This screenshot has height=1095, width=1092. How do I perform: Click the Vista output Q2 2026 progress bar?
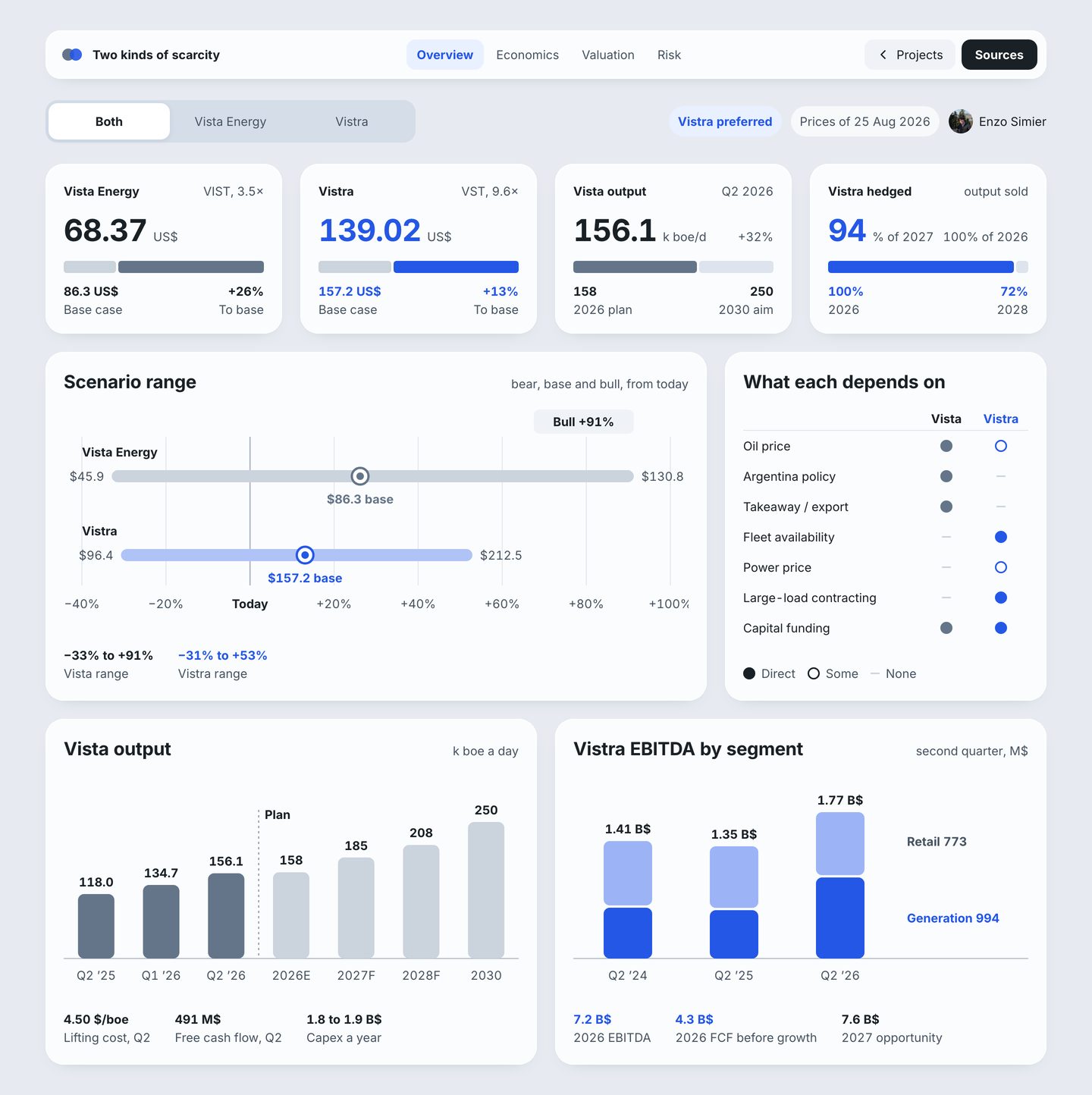pyautogui.click(x=673, y=267)
